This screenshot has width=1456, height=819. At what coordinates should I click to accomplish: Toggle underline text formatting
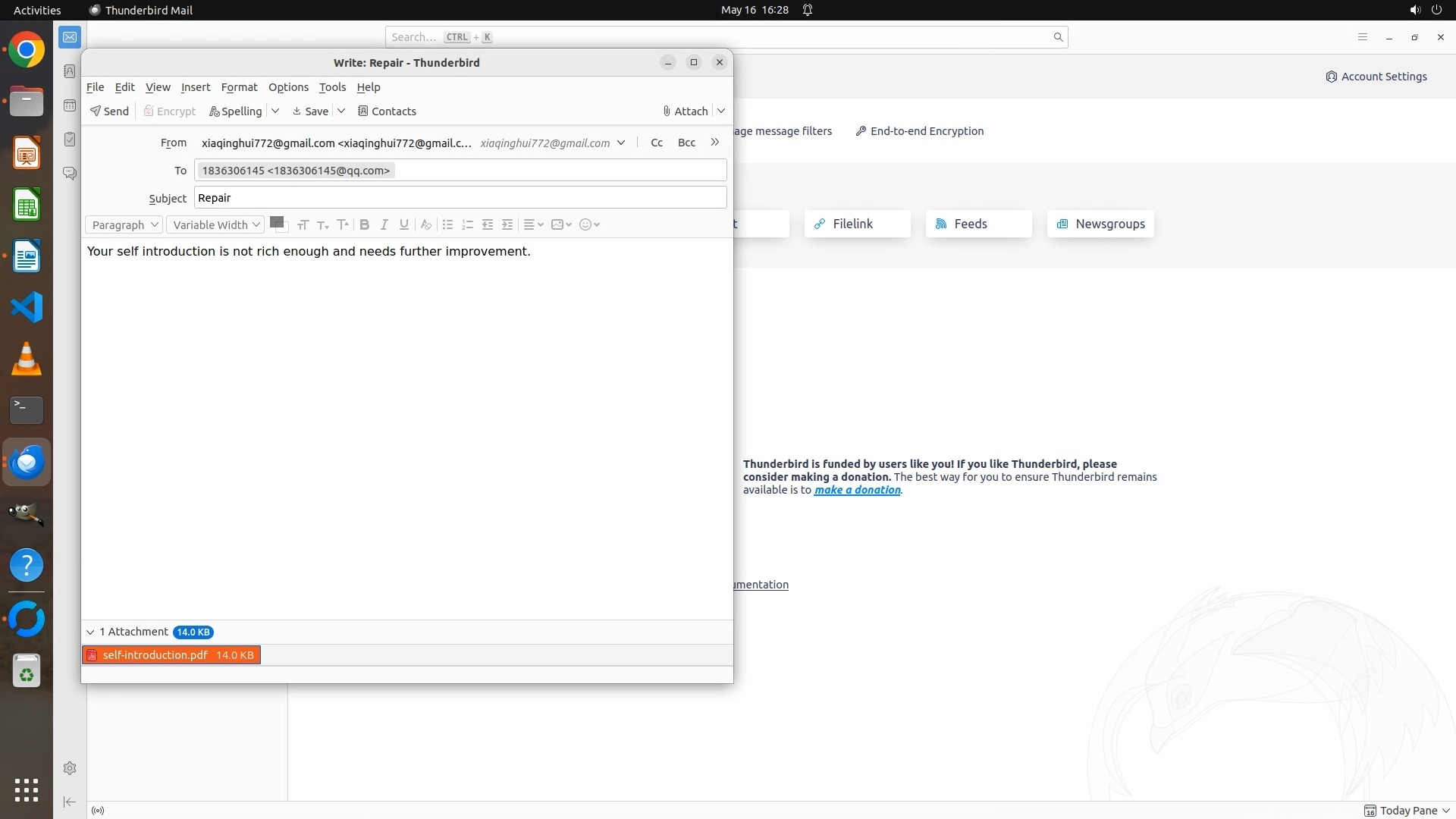tap(404, 224)
